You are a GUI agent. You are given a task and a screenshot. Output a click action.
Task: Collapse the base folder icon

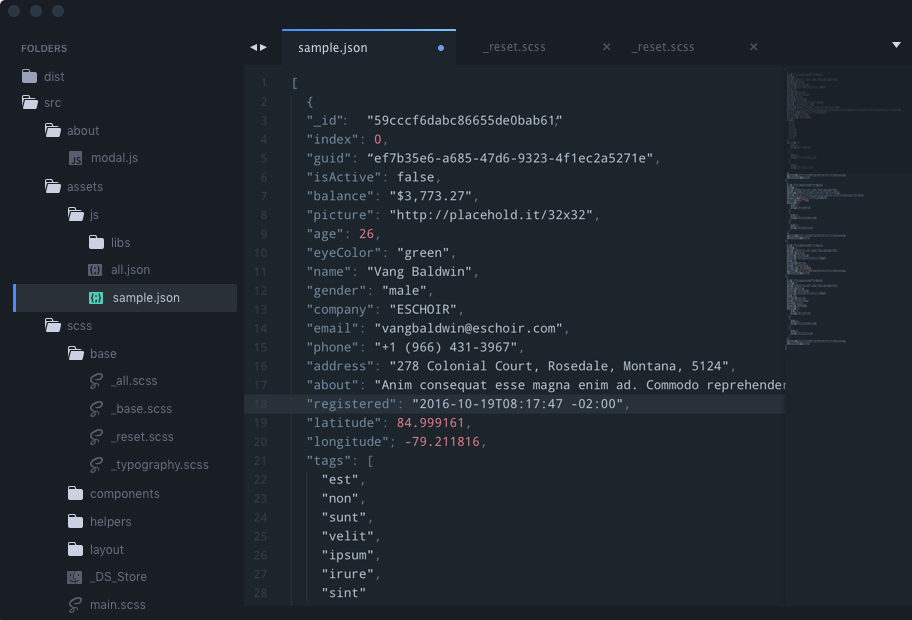point(76,353)
